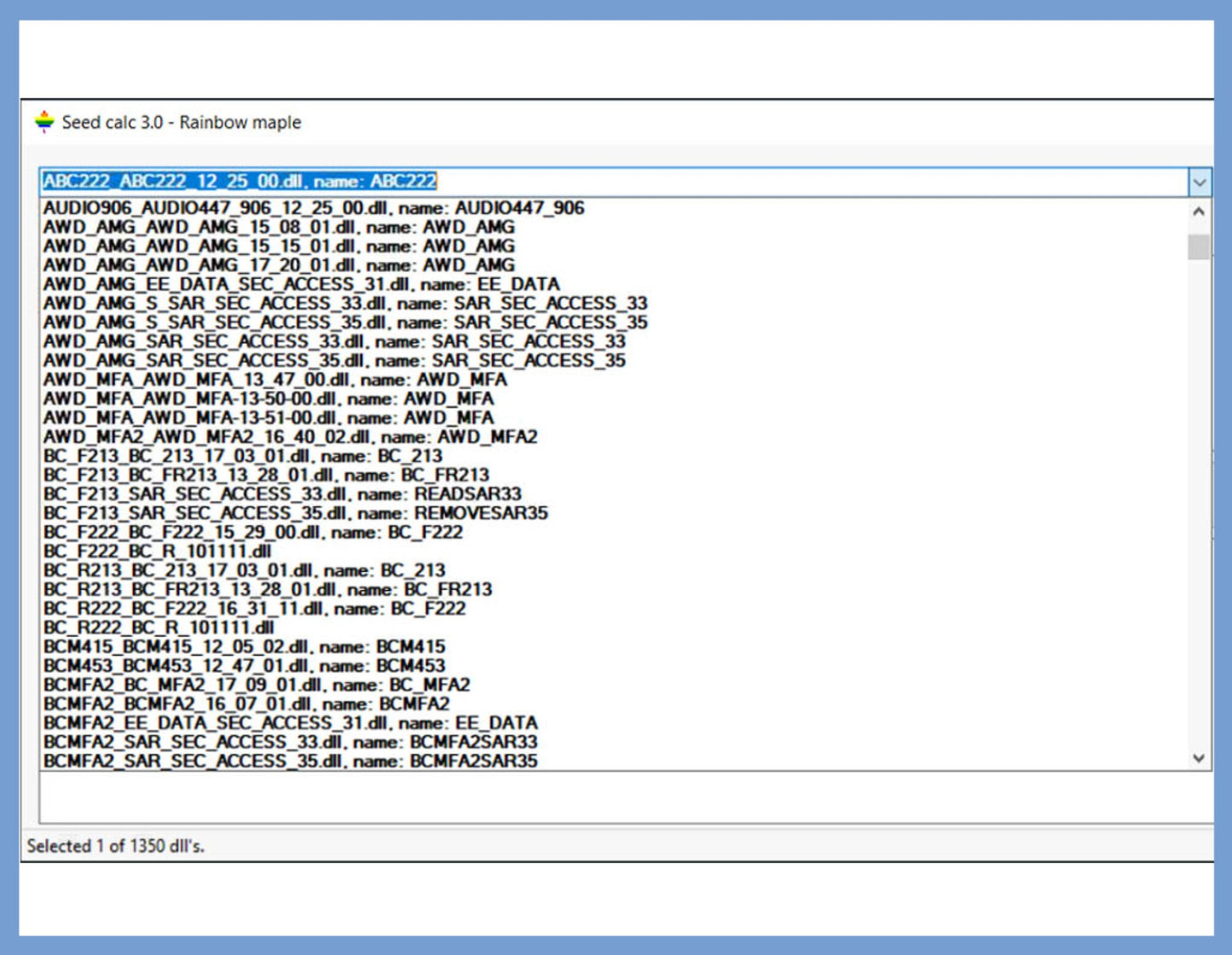Select entry named READSAR33
Viewport: 1232px width, 955px height.
tap(282, 495)
